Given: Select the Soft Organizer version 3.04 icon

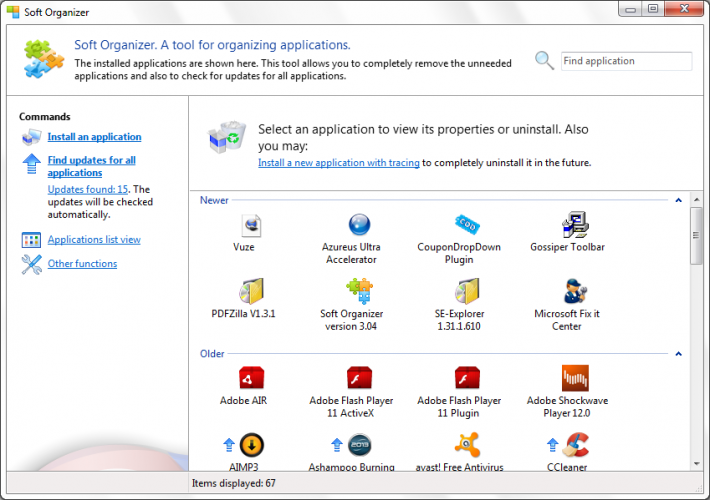Looking at the screenshot, I should [359, 291].
